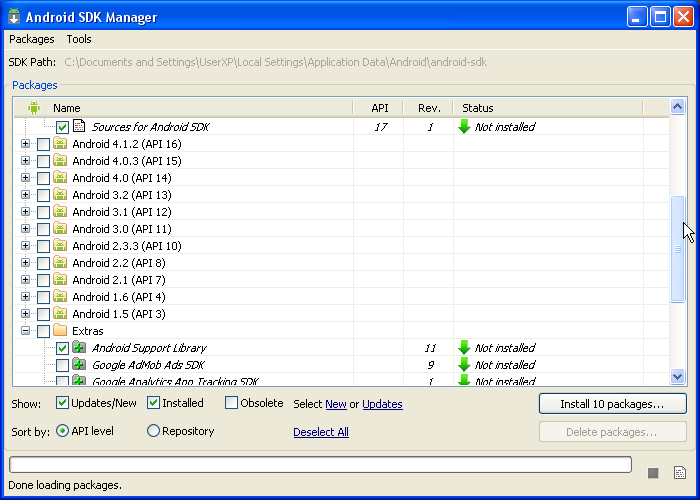Select the Android 1.5 (API 3) row text
This screenshot has width=700, height=500.
[x=119, y=314]
